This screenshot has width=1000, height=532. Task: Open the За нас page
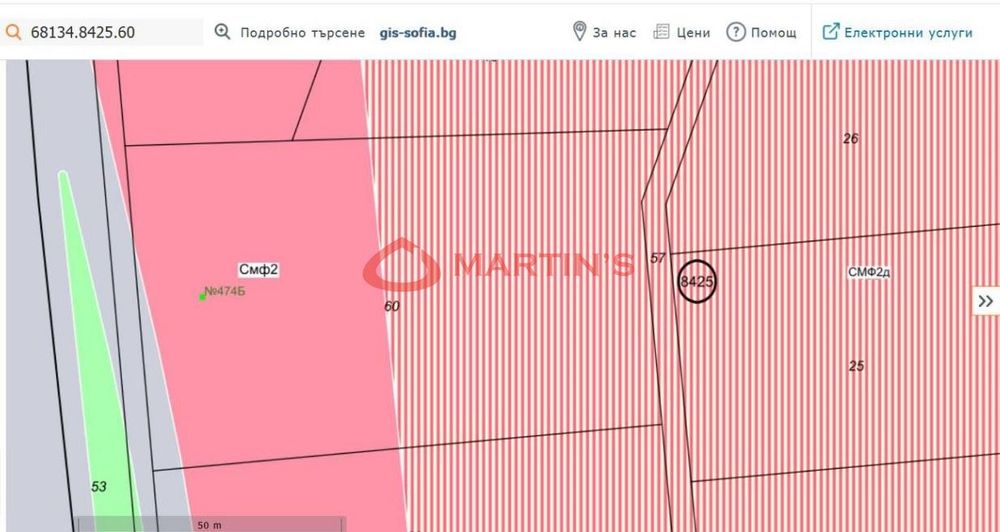pyautogui.click(x=614, y=33)
